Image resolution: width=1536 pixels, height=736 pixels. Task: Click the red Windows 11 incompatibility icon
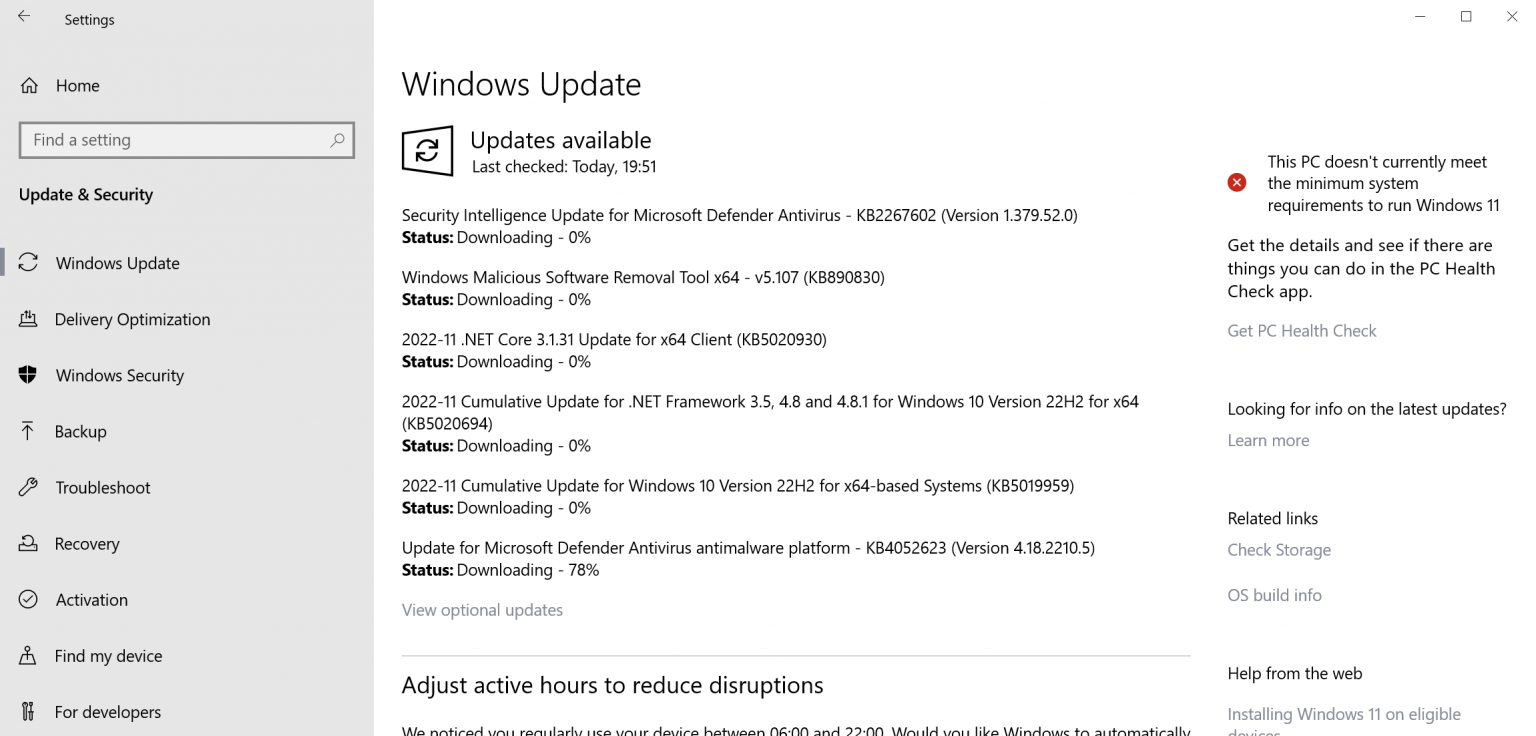[x=1237, y=182]
